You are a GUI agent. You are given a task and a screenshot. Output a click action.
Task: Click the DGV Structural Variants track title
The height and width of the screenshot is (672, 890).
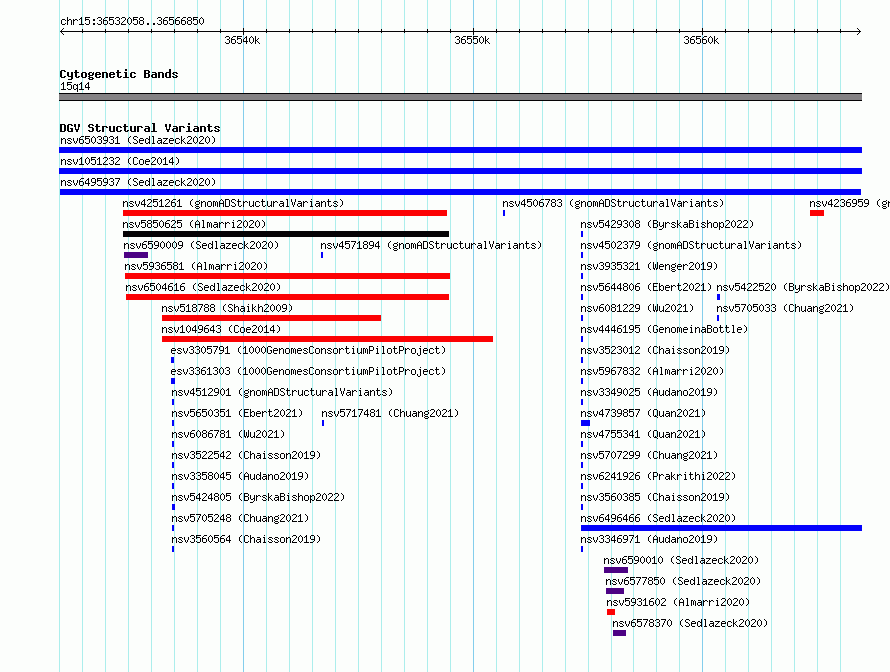pos(140,128)
